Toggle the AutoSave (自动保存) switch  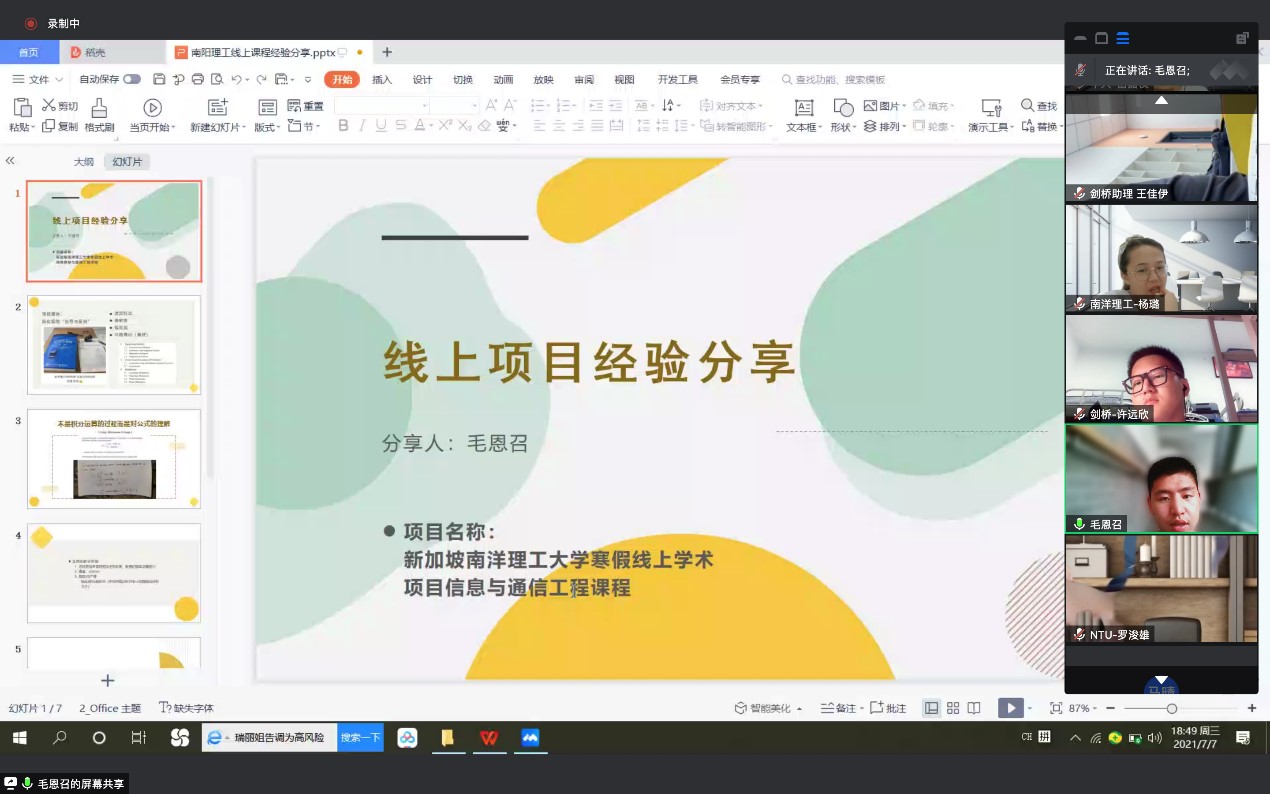point(132,80)
